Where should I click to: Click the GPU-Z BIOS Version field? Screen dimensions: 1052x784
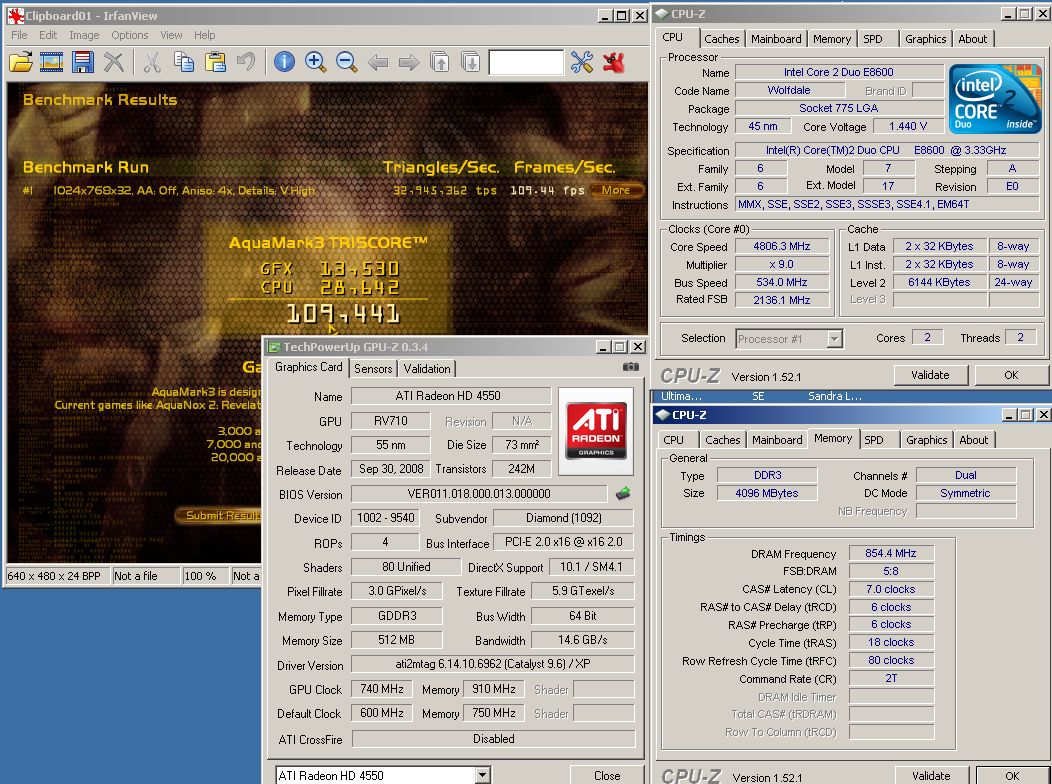(x=479, y=494)
